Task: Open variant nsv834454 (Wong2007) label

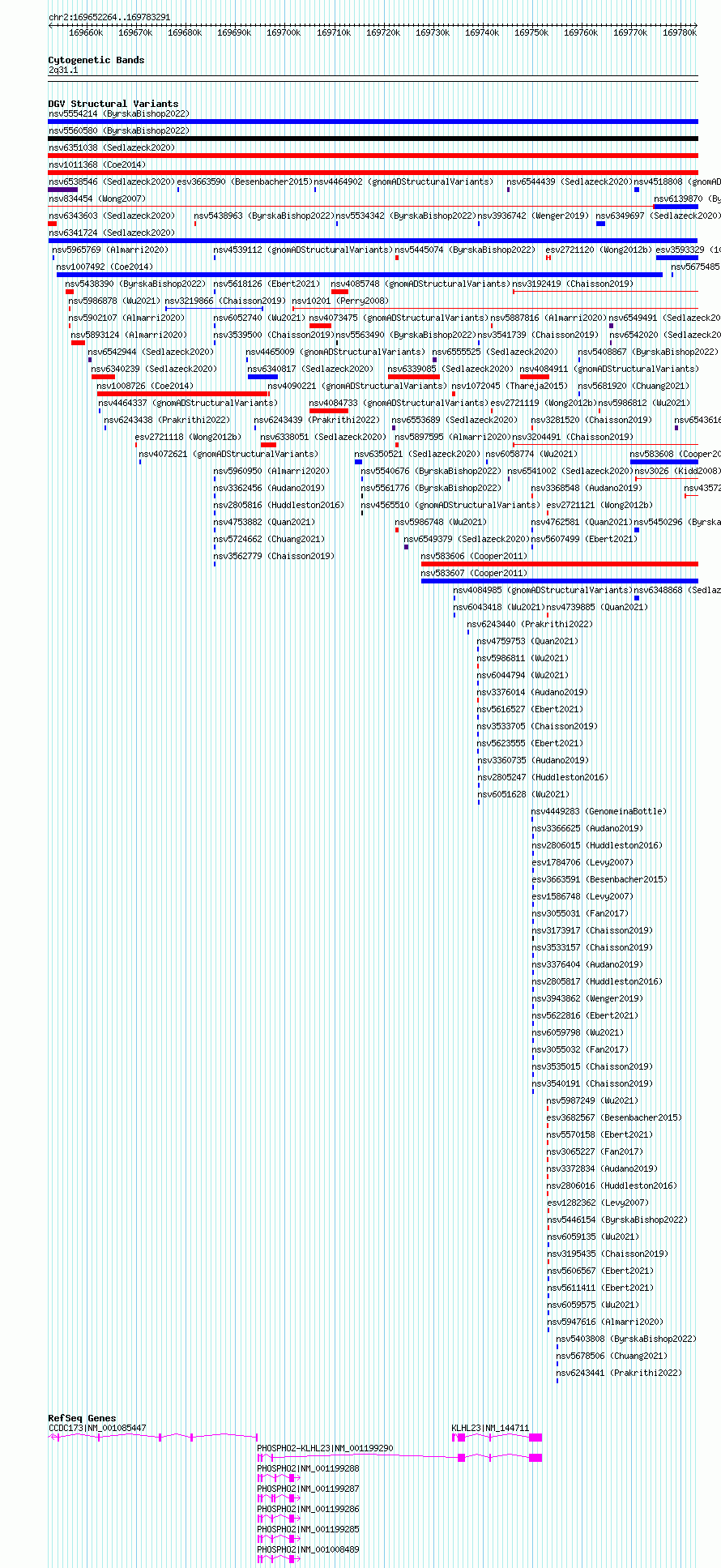Action: click(x=97, y=199)
